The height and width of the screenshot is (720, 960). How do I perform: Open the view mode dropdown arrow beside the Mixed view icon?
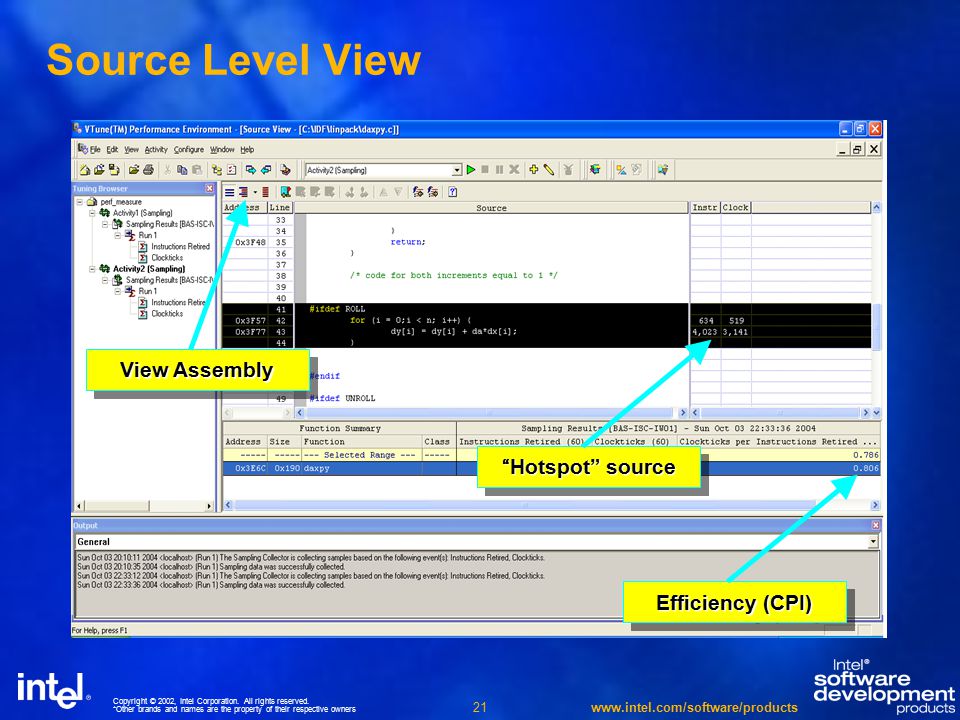255,192
